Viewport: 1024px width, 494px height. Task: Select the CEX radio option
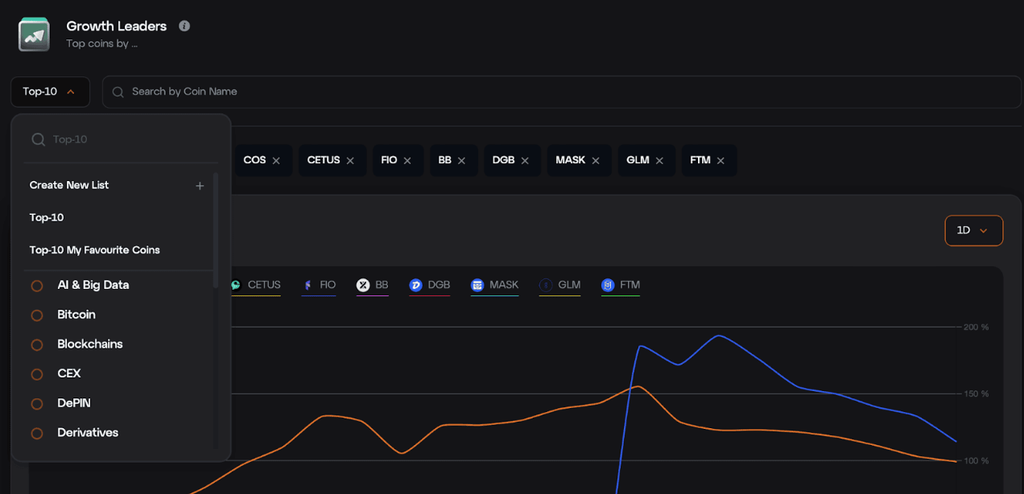coord(37,374)
